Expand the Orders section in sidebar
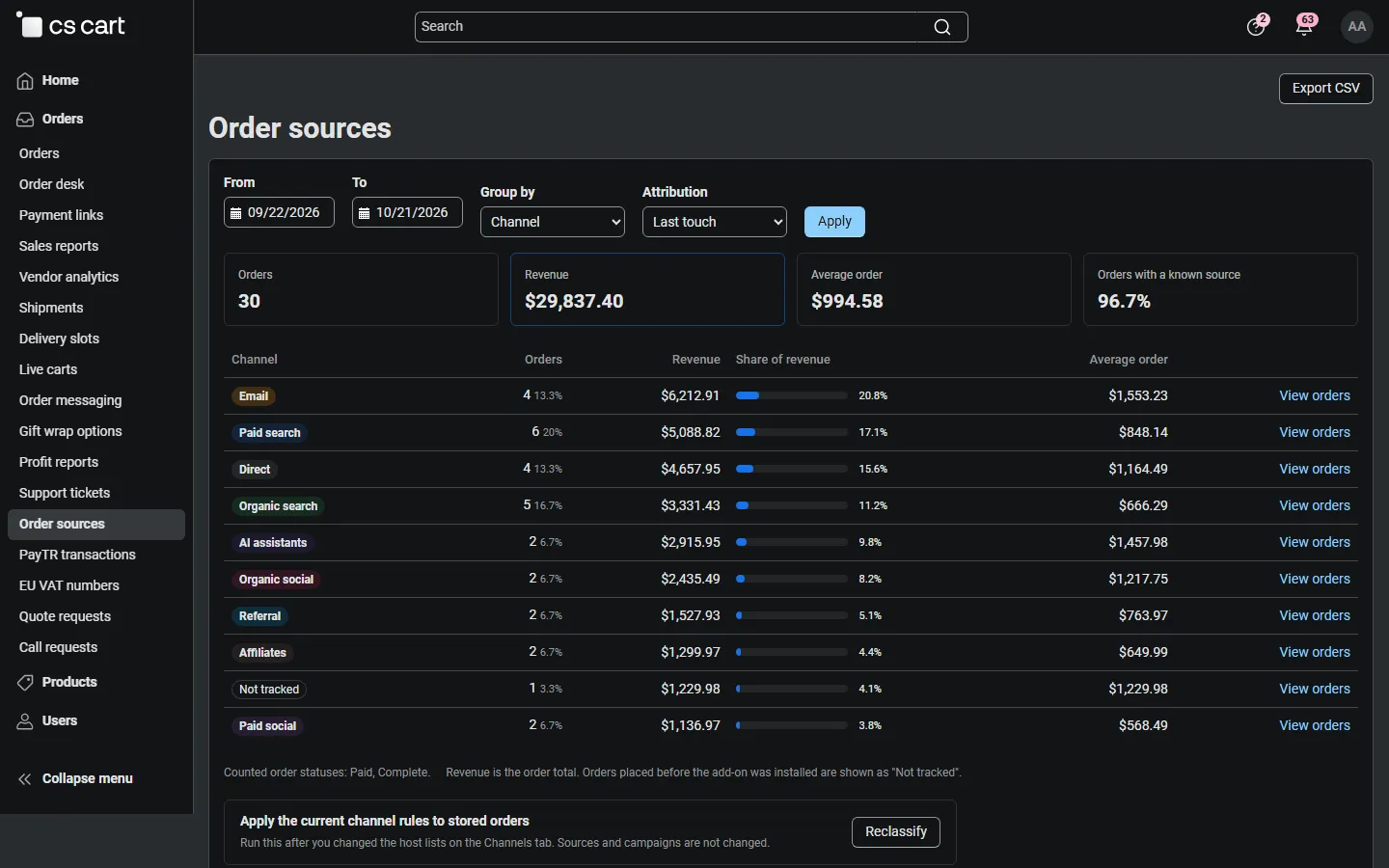The width and height of the screenshot is (1389, 868). (63, 119)
